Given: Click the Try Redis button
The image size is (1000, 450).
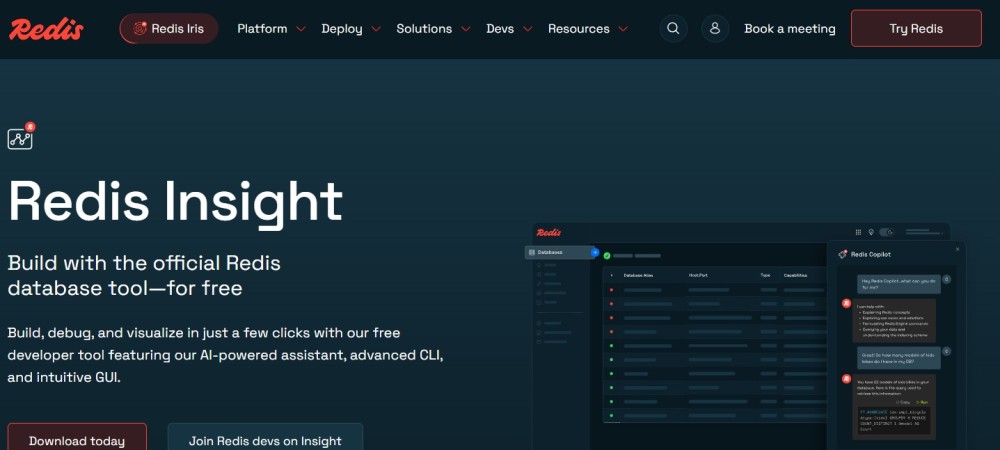Looking at the screenshot, I should click(x=916, y=29).
